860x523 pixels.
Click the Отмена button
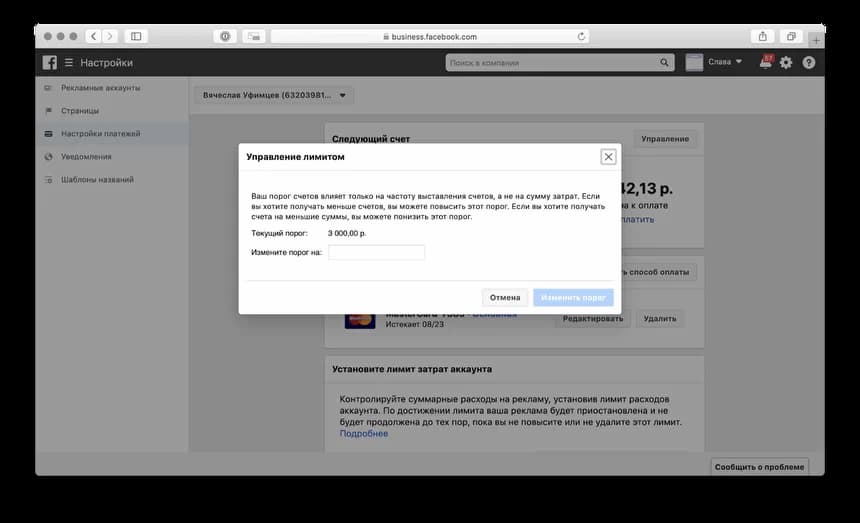[505, 297]
